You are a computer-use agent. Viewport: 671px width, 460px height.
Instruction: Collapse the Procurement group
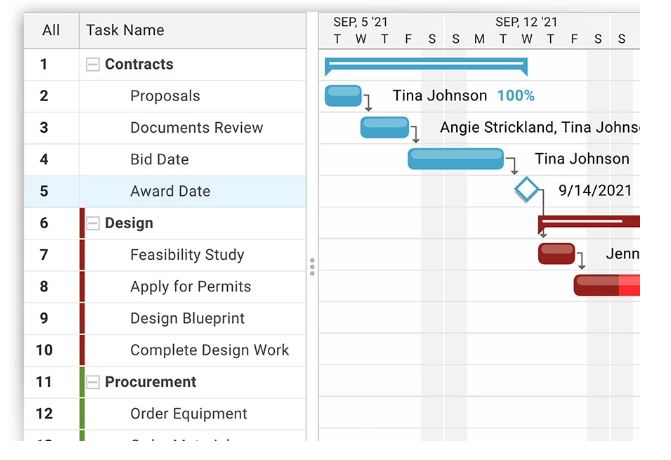(93, 382)
